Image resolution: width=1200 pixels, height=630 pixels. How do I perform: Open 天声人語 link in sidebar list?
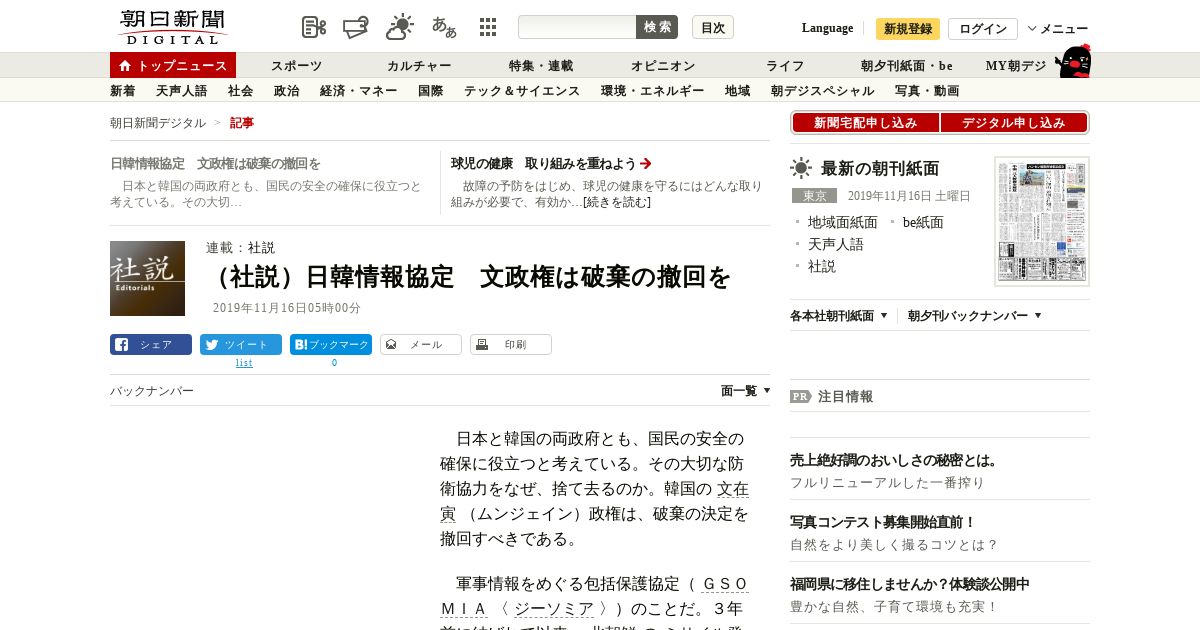(835, 244)
